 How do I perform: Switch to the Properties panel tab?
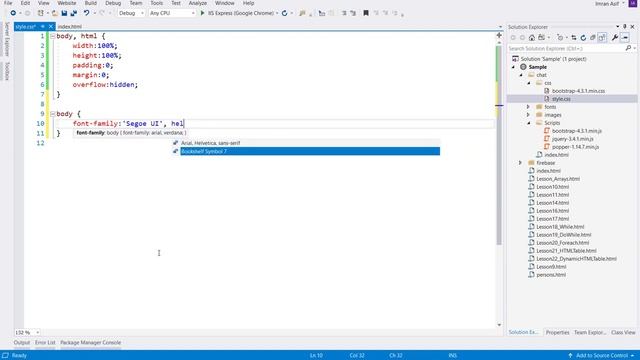point(558,333)
